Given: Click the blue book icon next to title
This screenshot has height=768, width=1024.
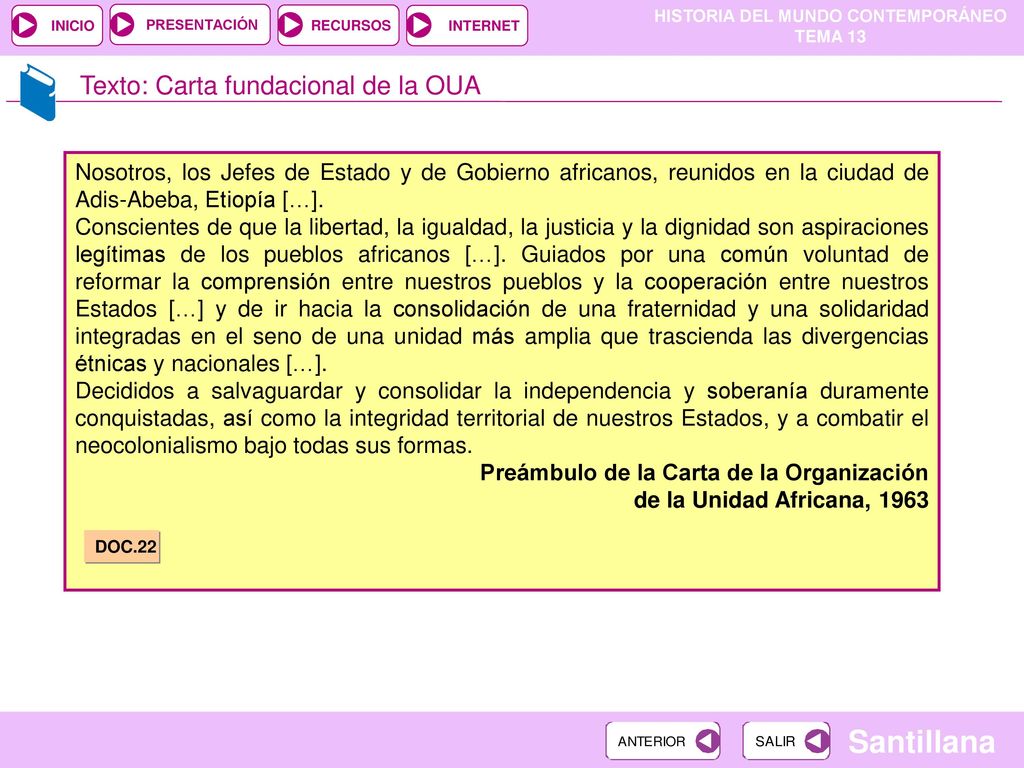Looking at the screenshot, I should 37,92.
